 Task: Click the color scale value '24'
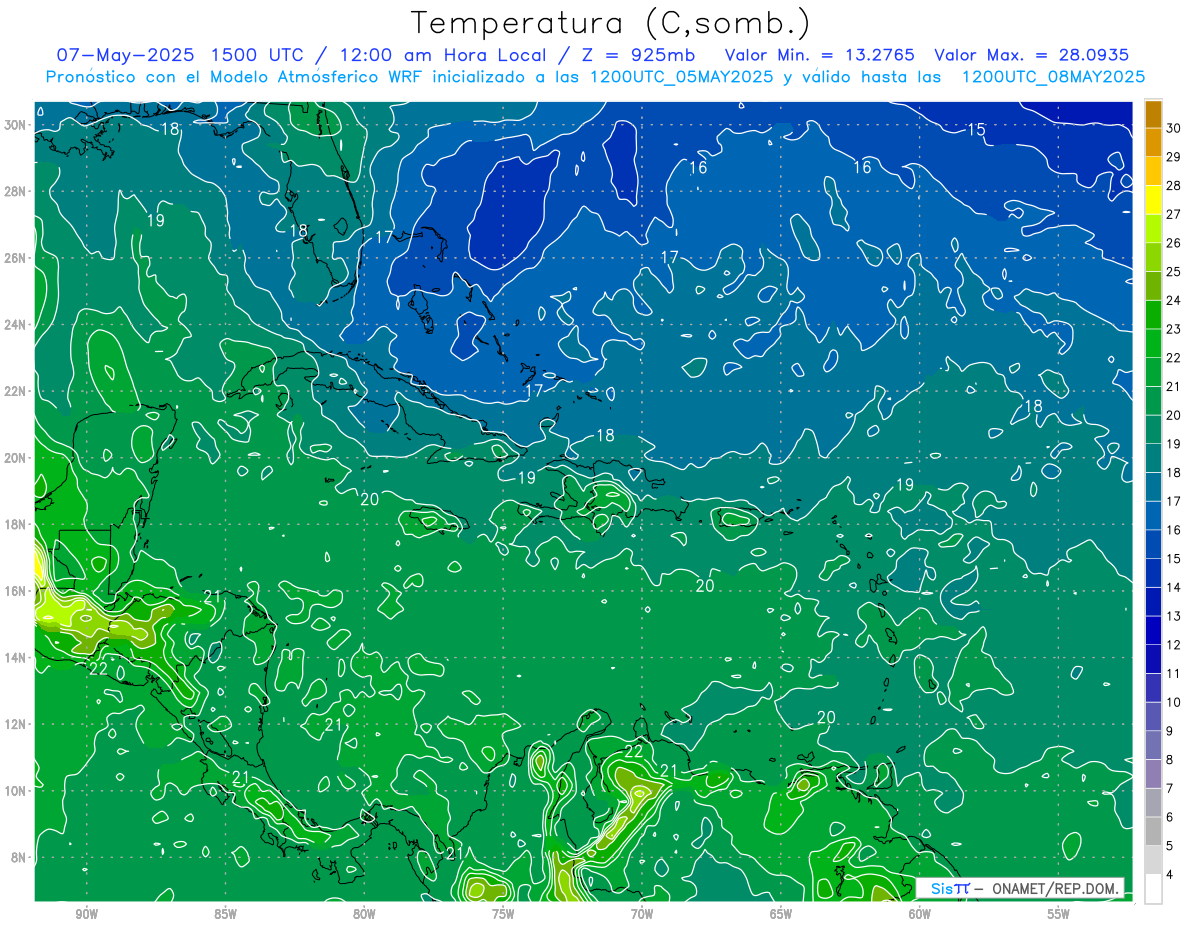[x=1174, y=300]
